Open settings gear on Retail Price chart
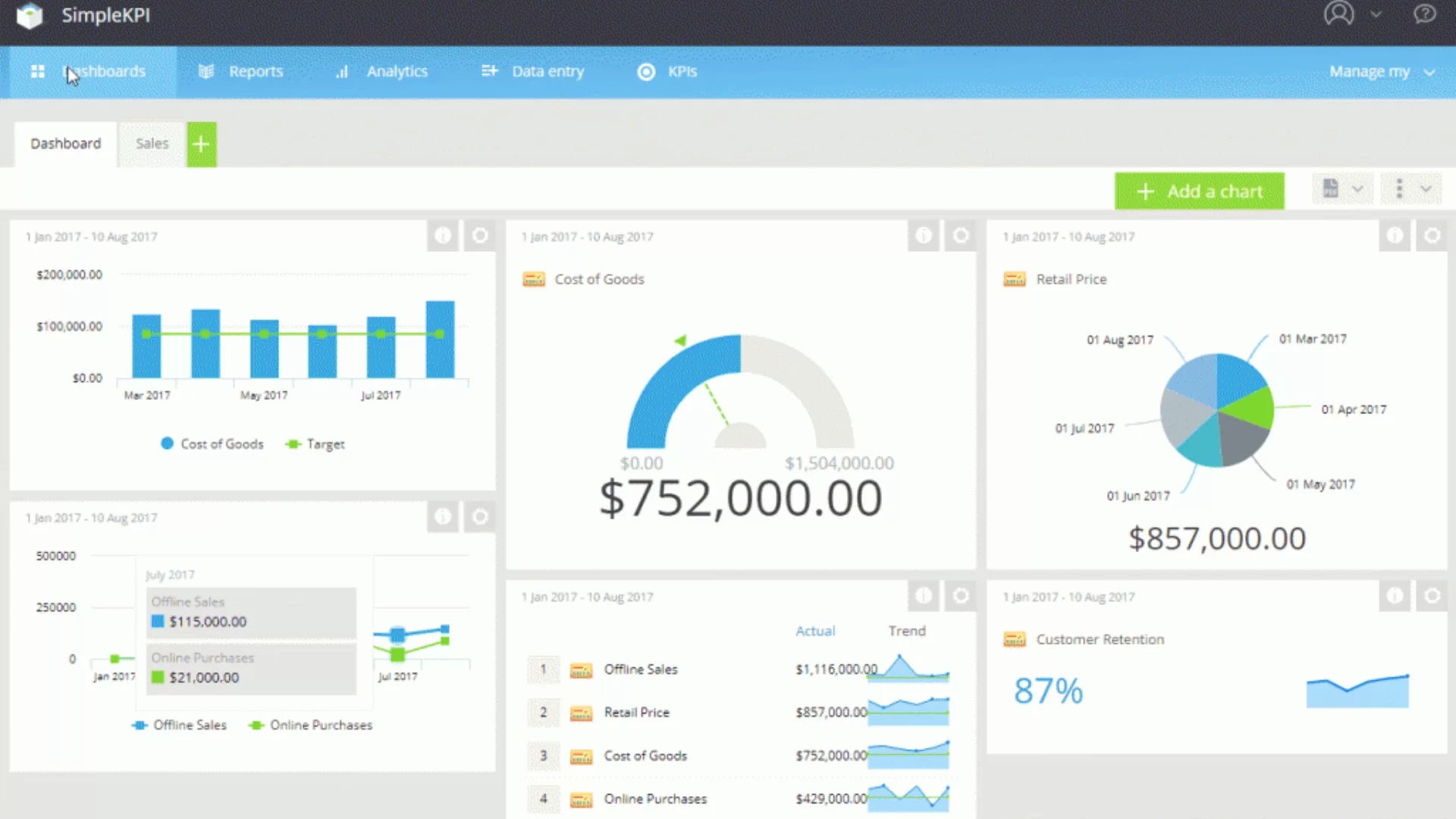This screenshot has height=819, width=1456. coord(1432,236)
